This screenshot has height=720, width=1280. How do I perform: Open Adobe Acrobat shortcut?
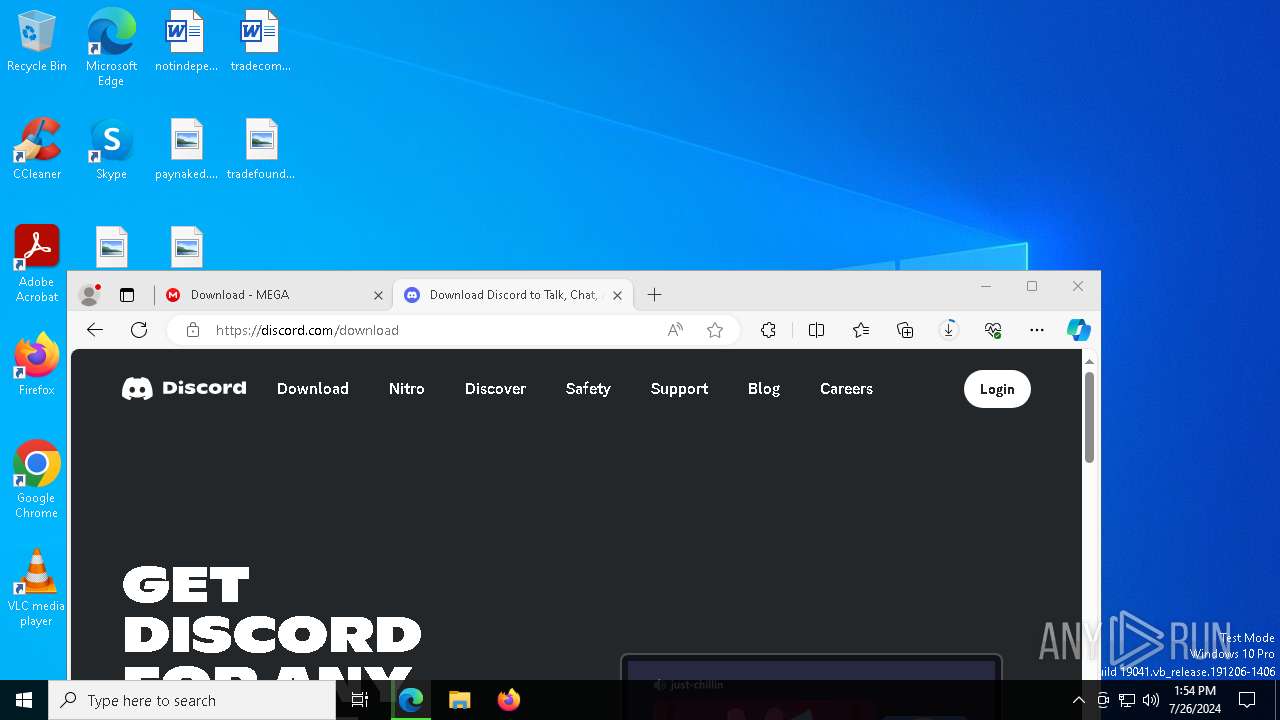[x=37, y=264]
